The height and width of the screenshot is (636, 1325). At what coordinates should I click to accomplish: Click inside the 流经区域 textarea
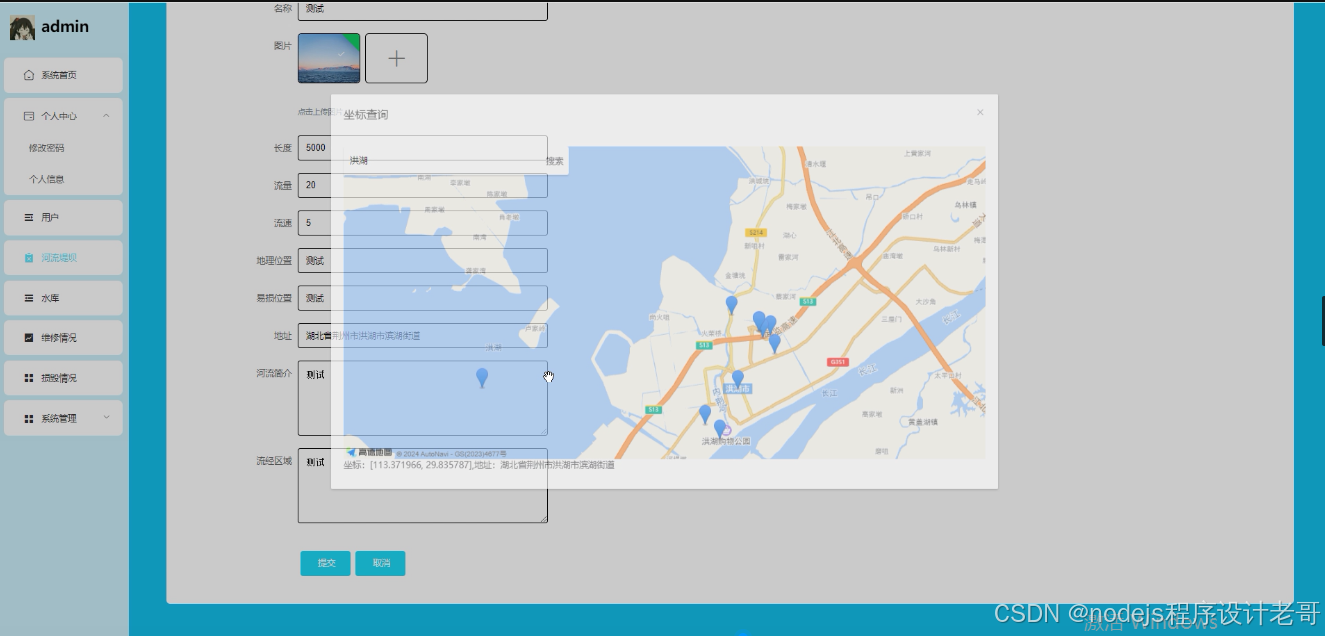click(423, 485)
